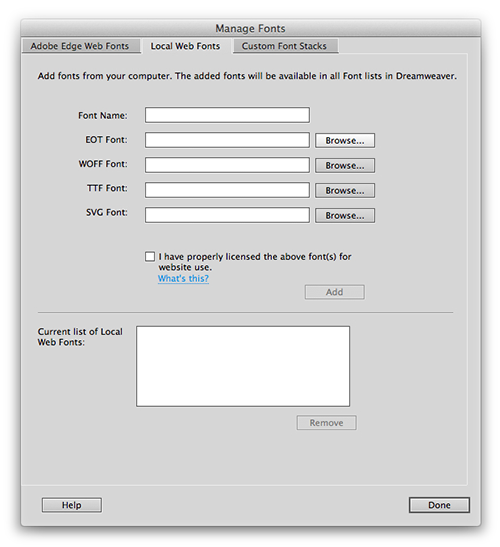
Task: Open Help for Manage Fonts
Action: [x=72, y=505]
